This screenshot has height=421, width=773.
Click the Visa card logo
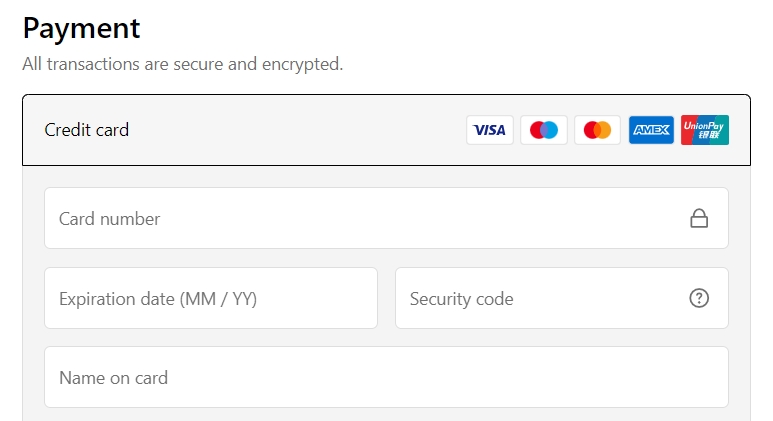490,130
